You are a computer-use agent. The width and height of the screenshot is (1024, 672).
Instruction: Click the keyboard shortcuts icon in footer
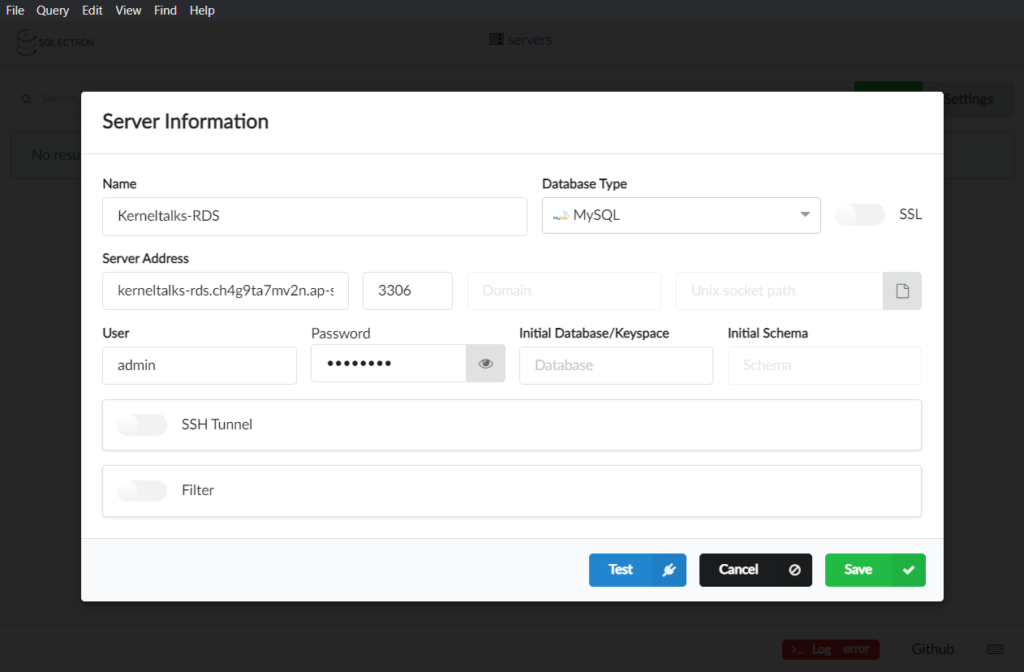point(995,649)
